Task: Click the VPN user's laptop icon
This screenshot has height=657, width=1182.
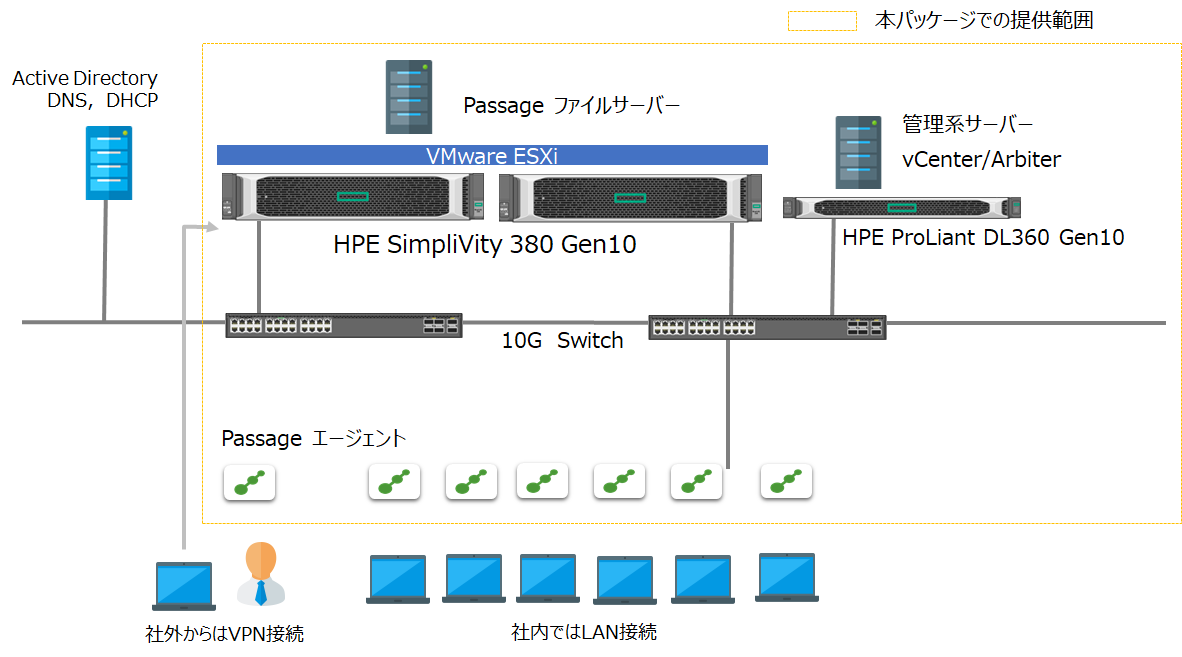Action: 184,586
